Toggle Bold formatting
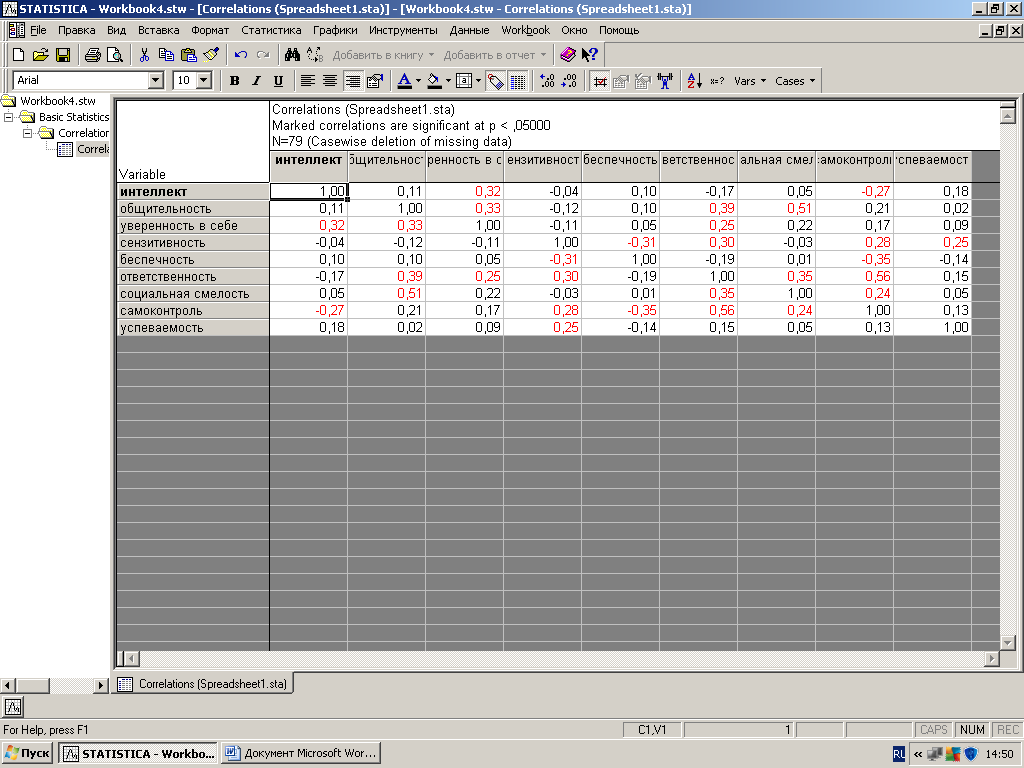The image size is (1024, 768). tap(234, 81)
